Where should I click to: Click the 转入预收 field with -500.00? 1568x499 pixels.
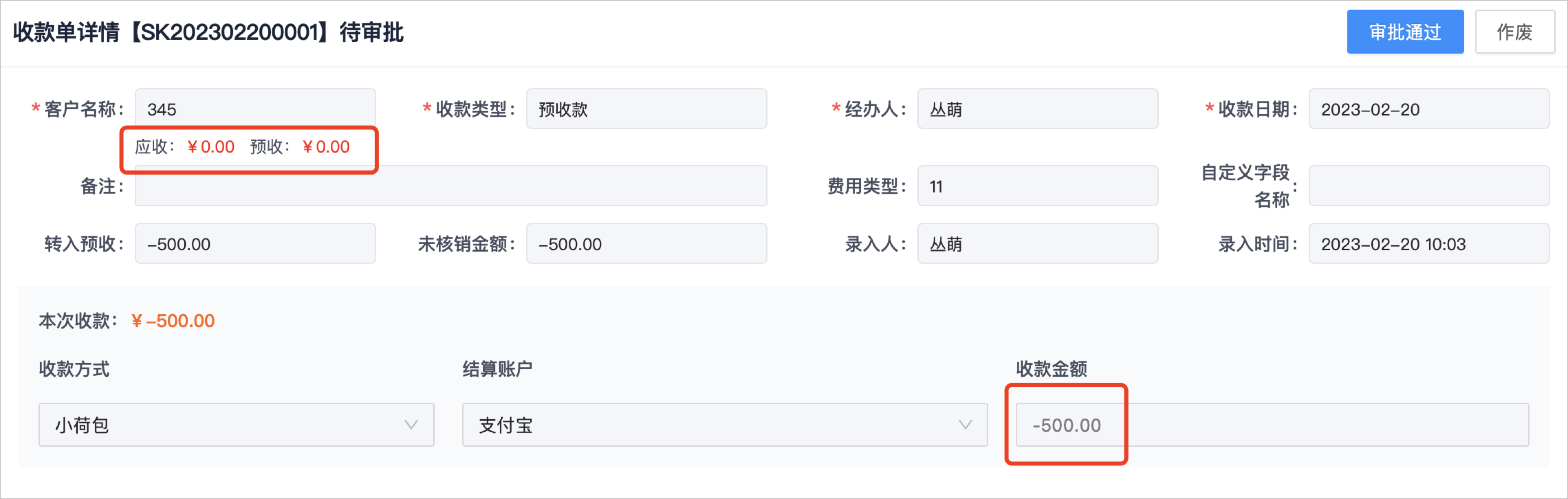tap(255, 243)
